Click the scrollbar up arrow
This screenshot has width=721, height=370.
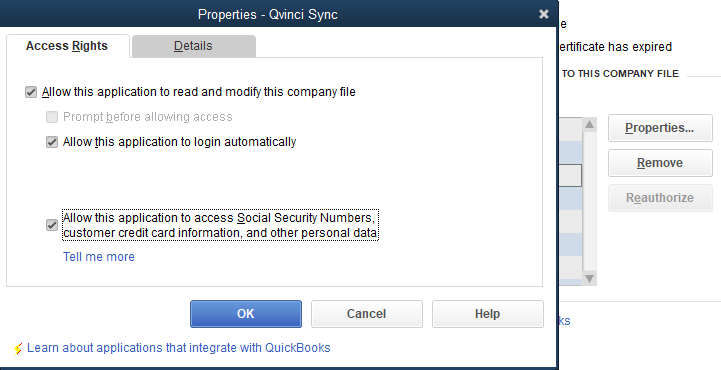pyautogui.click(x=589, y=124)
